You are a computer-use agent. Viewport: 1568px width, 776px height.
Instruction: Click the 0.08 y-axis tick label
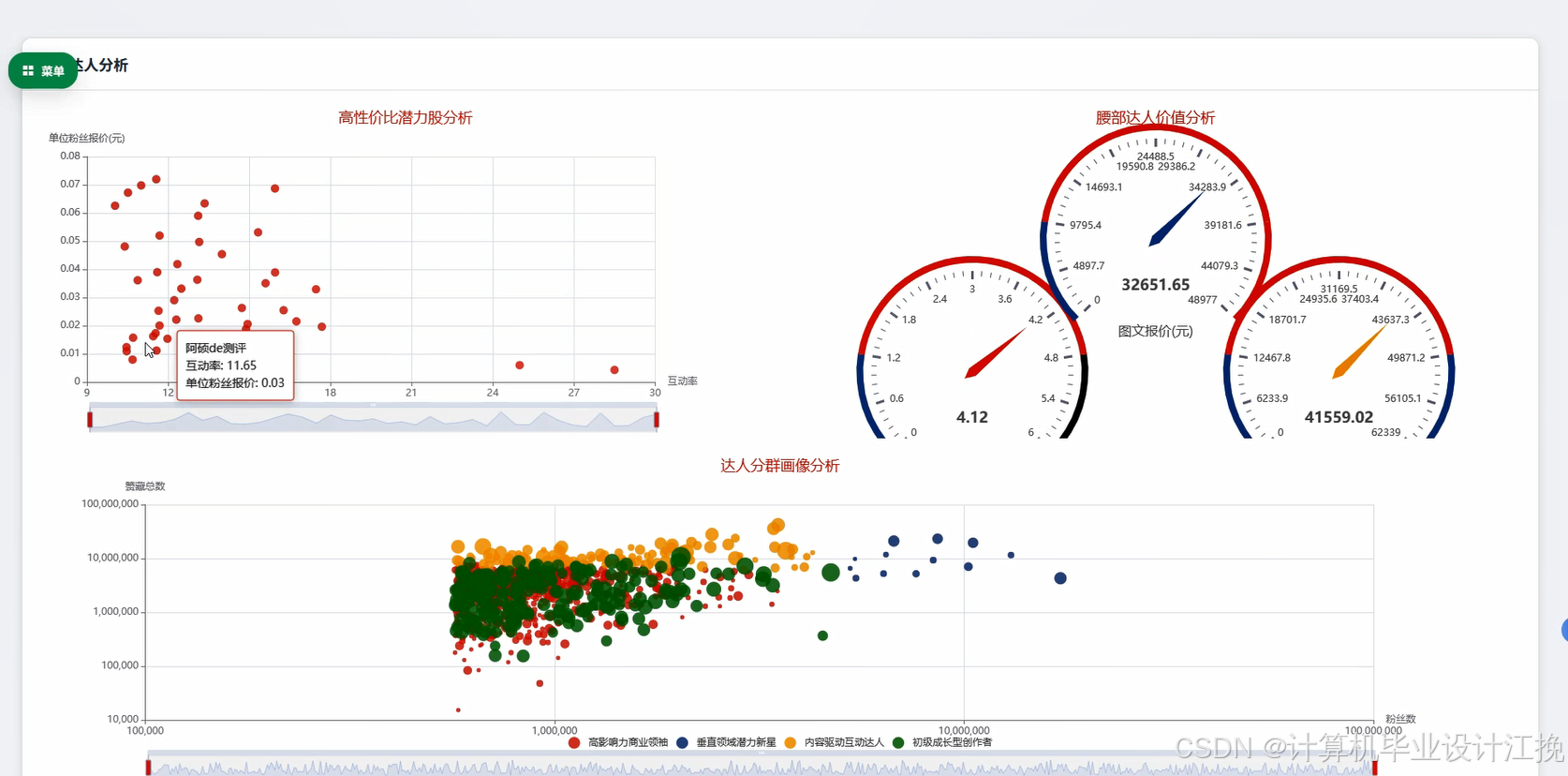tap(70, 156)
